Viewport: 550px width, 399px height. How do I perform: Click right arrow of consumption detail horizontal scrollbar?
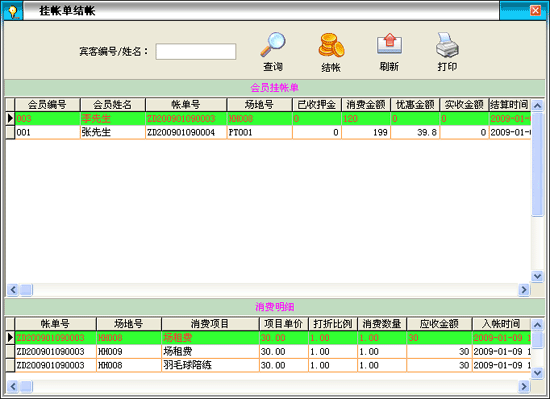click(x=524, y=386)
